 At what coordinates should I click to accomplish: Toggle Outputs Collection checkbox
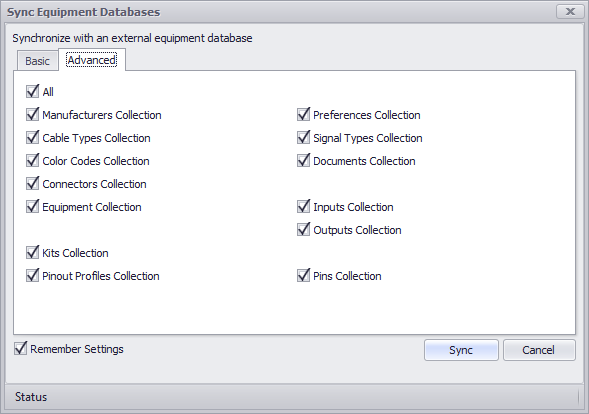pos(304,230)
